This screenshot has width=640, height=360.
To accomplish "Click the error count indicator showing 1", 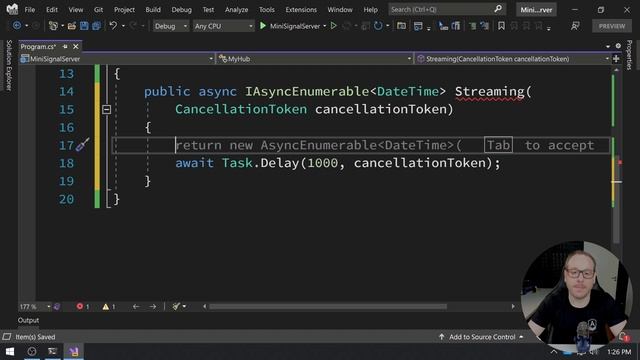I will (83, 307).
